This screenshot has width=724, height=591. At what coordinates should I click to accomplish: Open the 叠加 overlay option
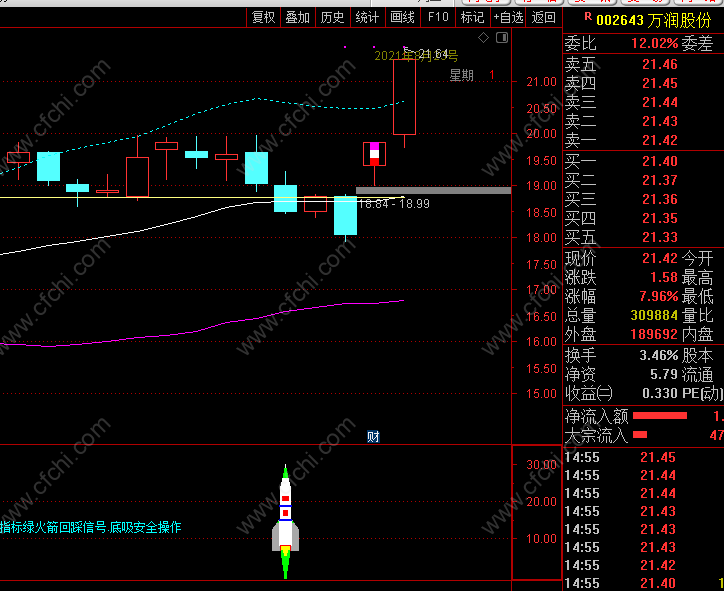click(297, 17)
